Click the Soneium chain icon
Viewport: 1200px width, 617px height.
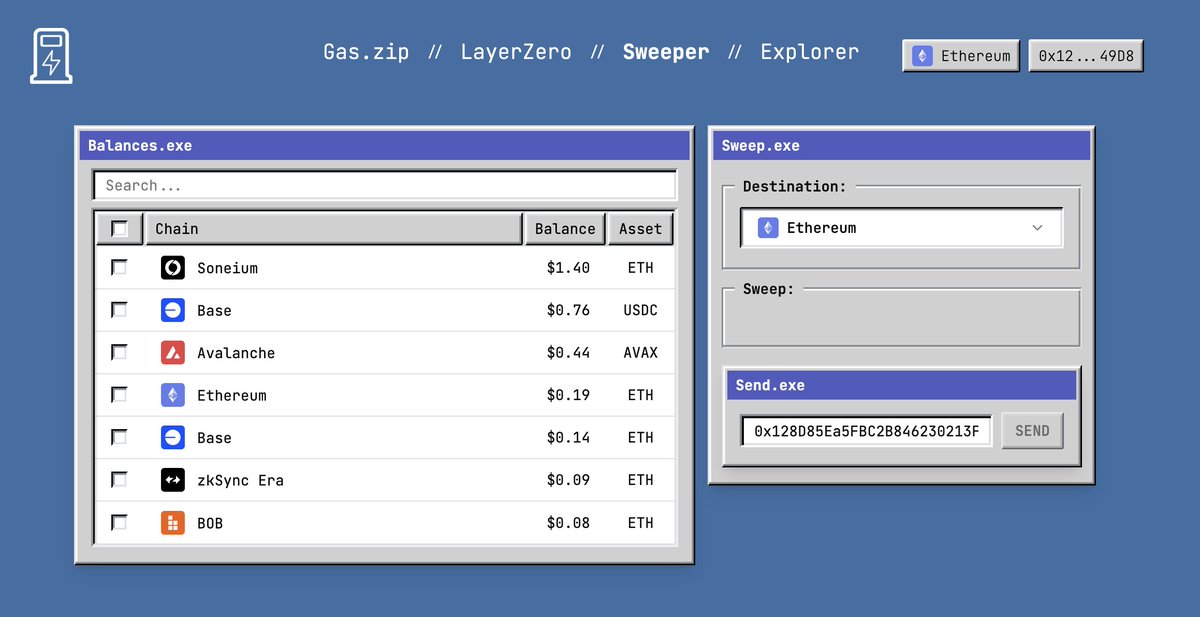pos(173,268)
